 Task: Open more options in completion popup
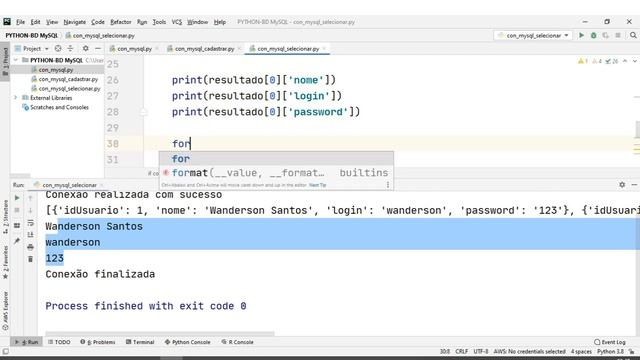[x=388, y=185]
